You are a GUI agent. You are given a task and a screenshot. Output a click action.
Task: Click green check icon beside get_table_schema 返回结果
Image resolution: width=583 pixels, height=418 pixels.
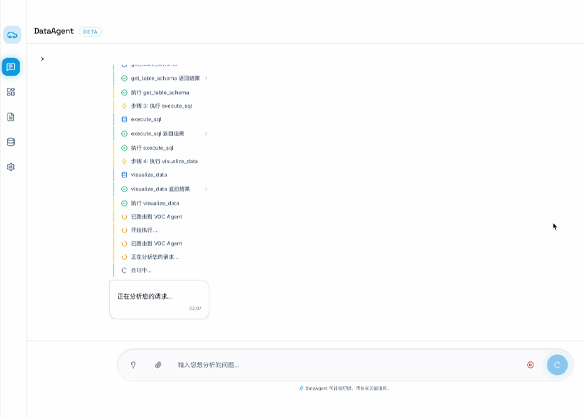[x=124, y=78]
